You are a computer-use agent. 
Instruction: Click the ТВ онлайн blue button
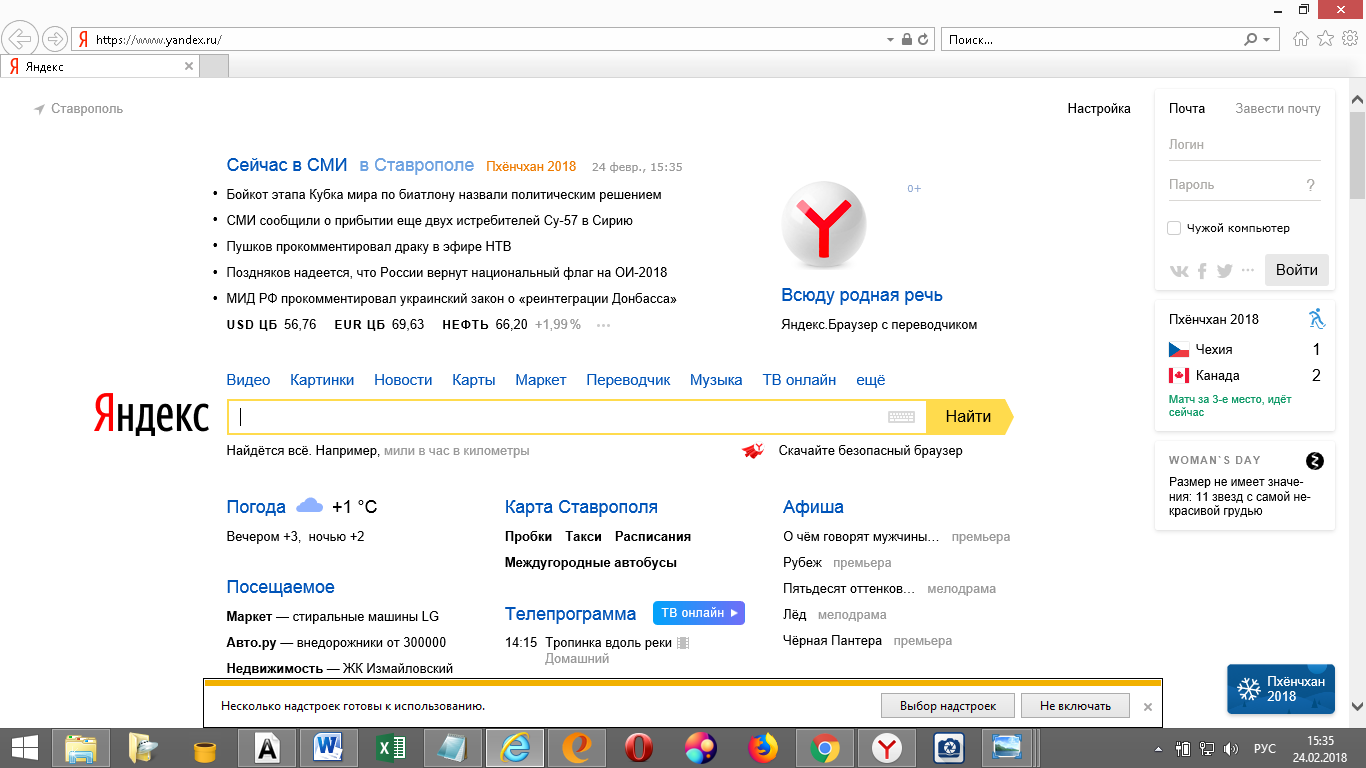pos(699,613)
